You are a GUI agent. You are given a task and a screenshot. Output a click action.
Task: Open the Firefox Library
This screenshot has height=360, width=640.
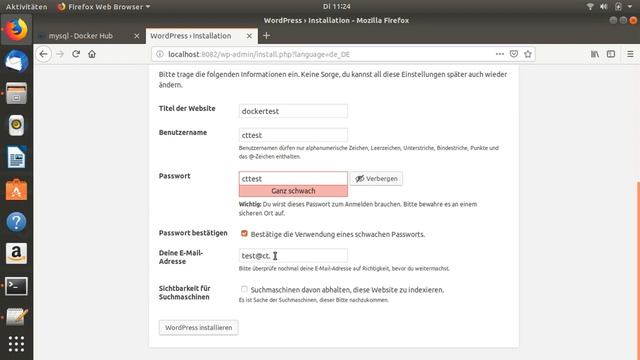point(595,54)
